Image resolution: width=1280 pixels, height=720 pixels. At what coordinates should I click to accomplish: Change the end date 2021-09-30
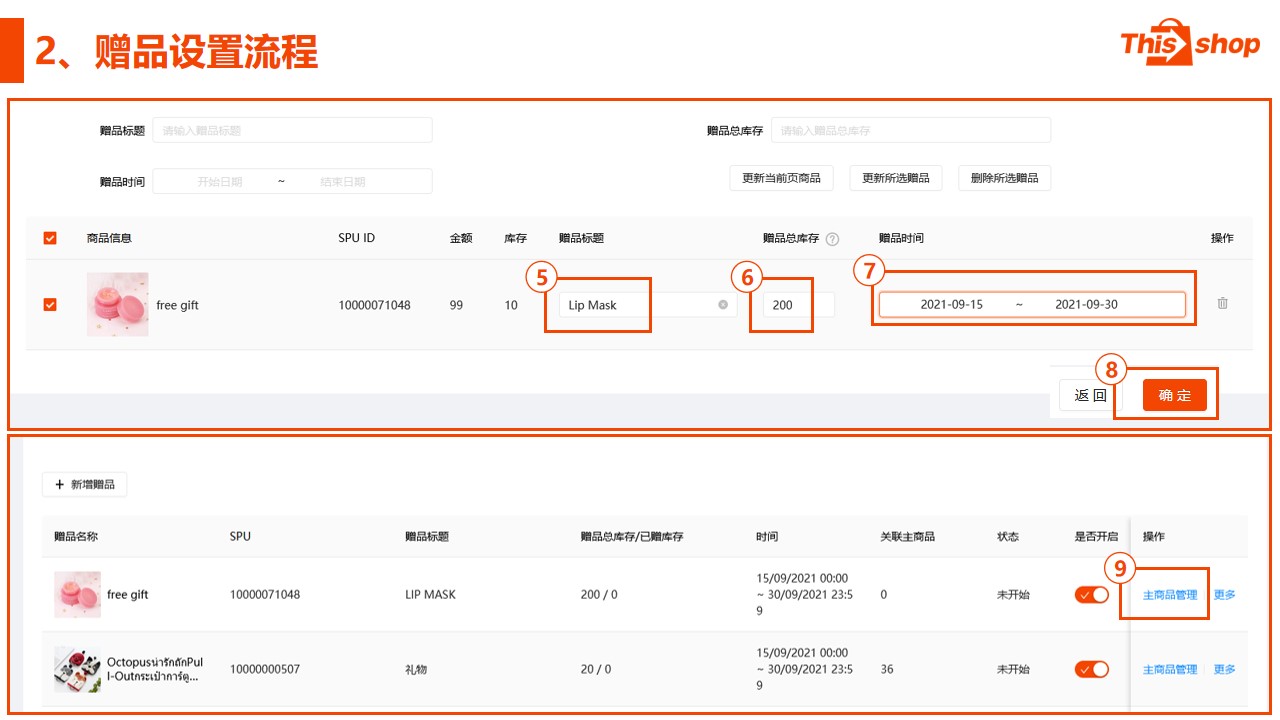pyautogui.click(x=1086, y=304)
